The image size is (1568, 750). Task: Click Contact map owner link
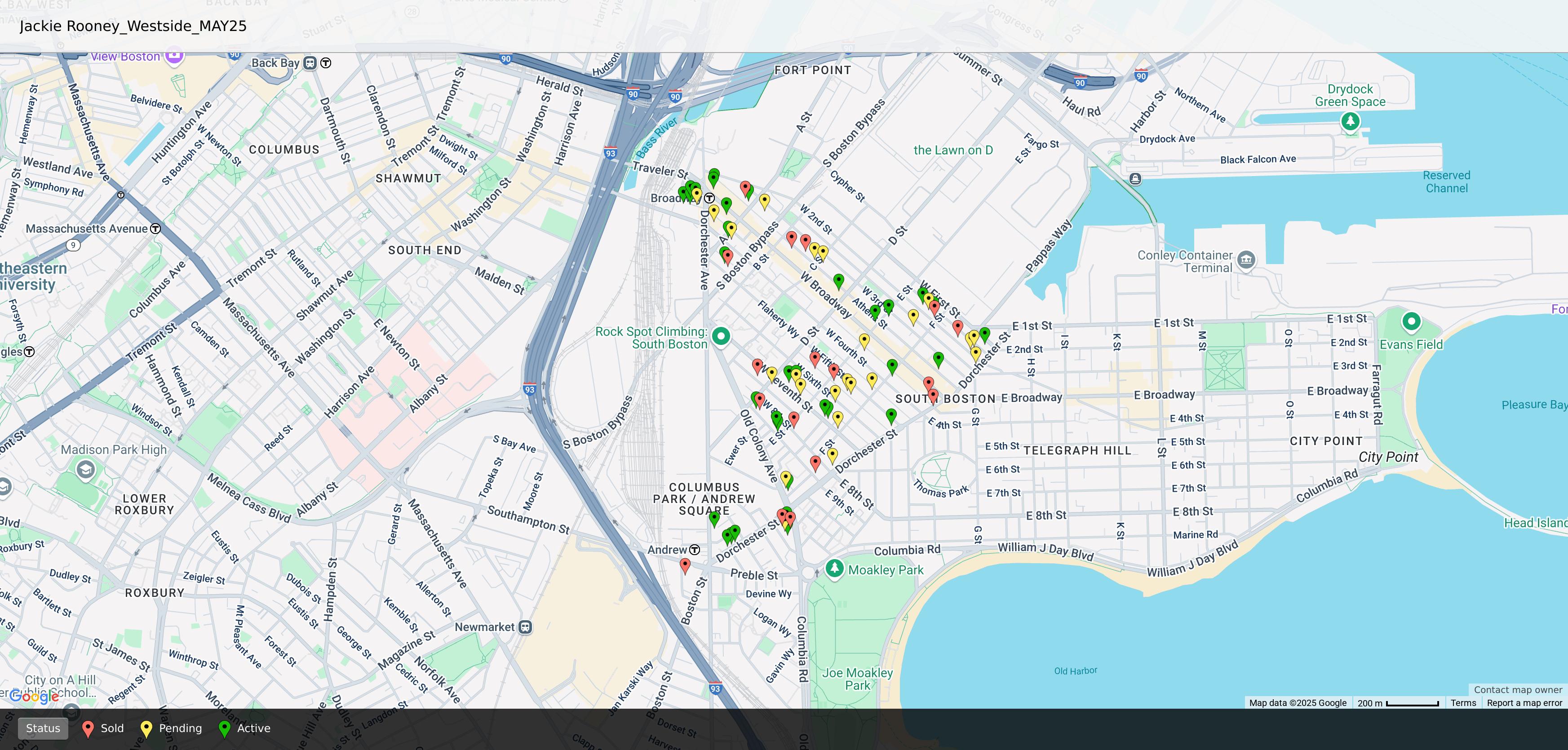[x=1518, y=689]
